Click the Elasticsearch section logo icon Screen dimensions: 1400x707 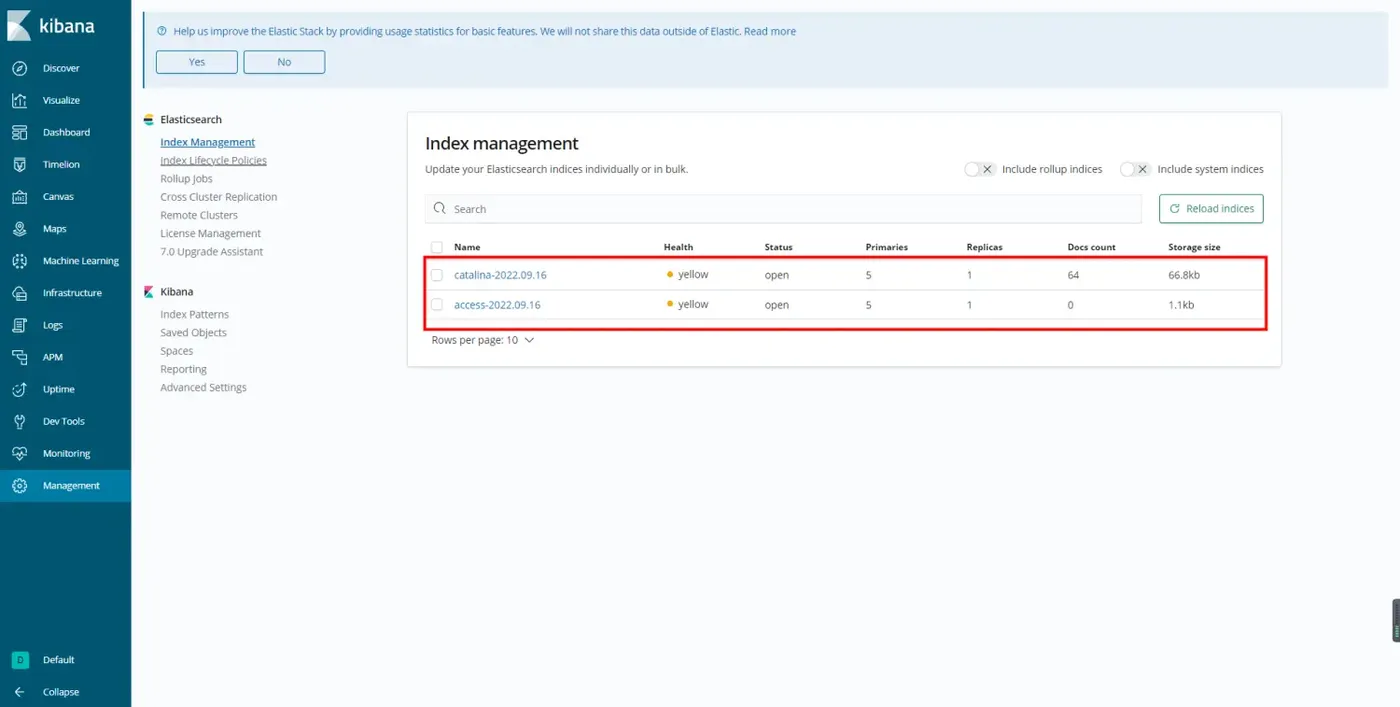coord(149,120)
